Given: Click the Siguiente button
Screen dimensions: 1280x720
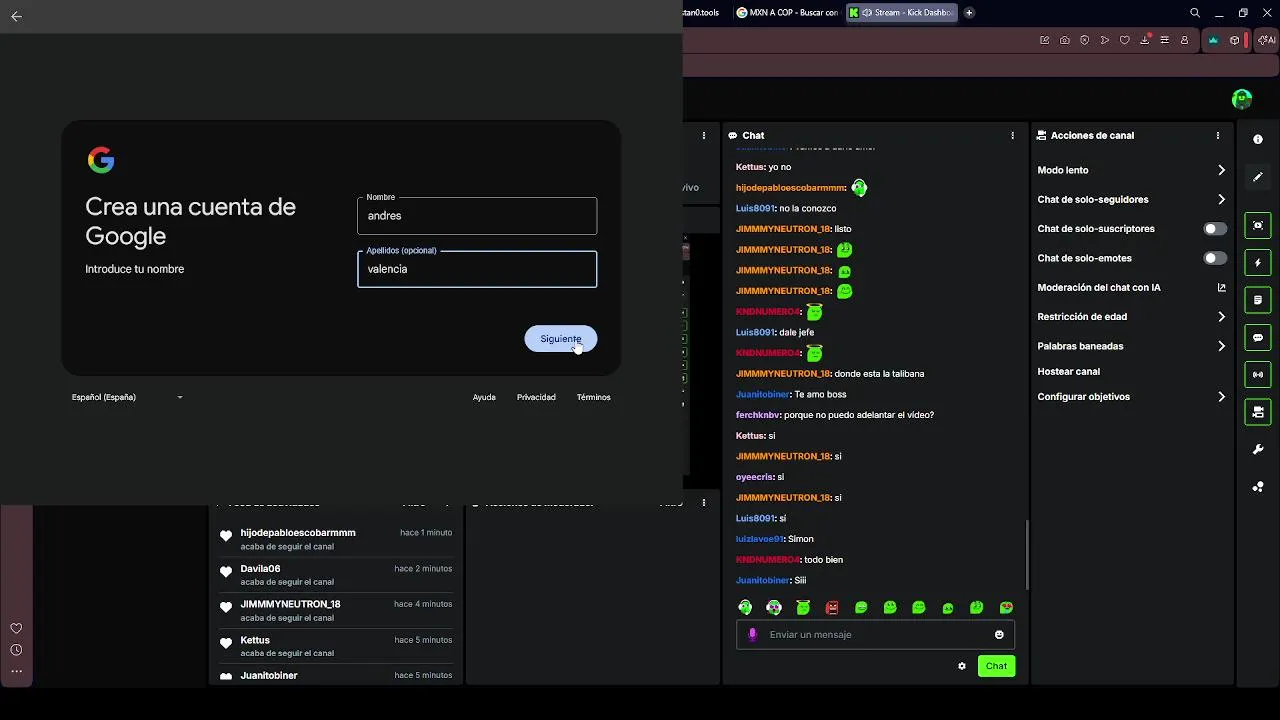Looking at the screenshot, I should tap(560, 339).
